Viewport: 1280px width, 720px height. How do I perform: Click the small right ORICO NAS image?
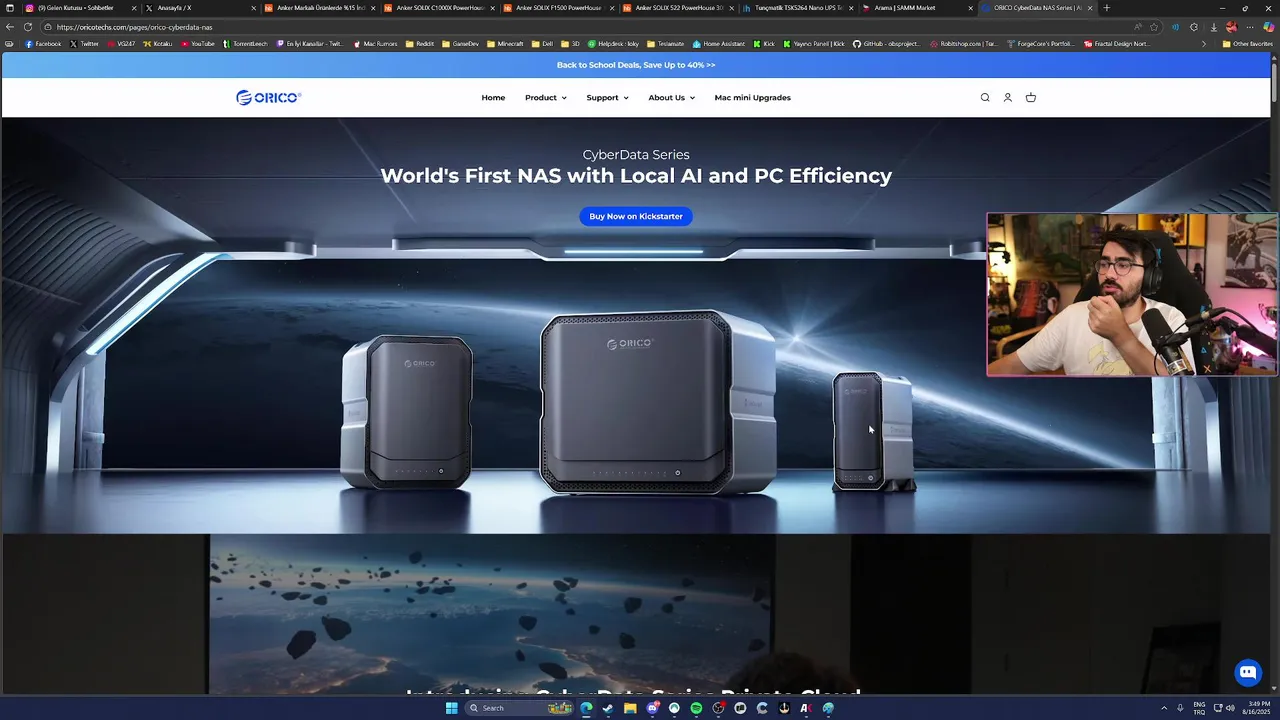pyautogui.click(x=873, y=432)
